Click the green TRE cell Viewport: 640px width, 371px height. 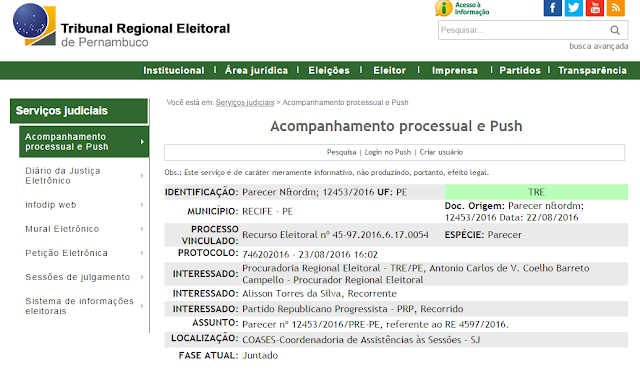click(536, 192)
